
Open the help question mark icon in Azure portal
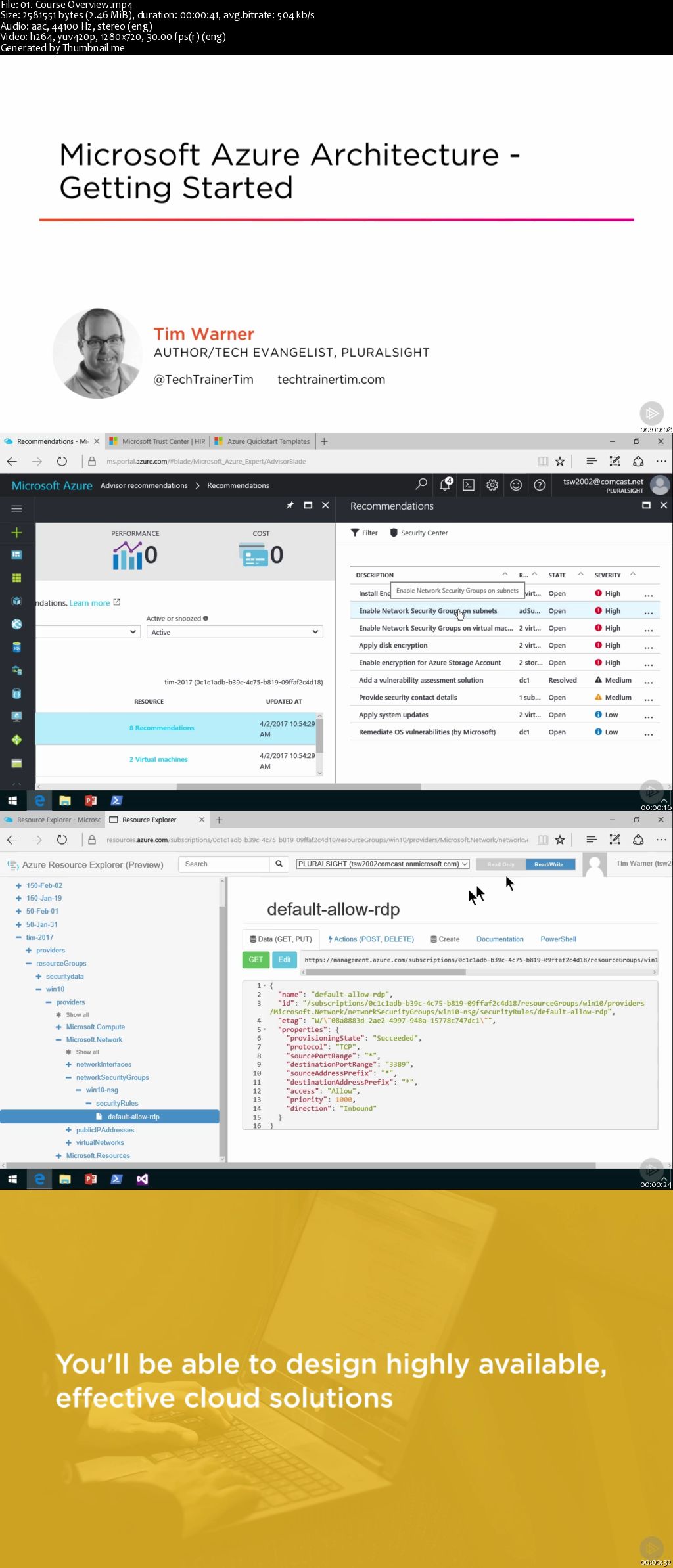point(540,485)
